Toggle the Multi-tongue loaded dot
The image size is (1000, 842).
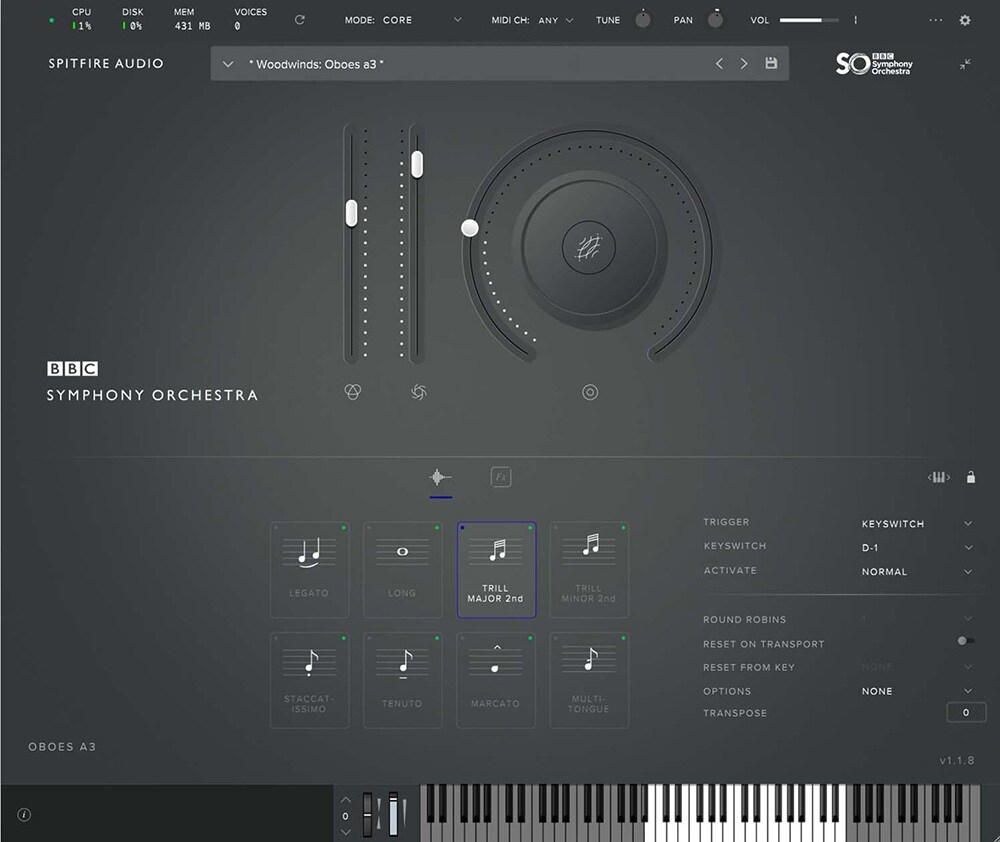[x=624, y=639]
